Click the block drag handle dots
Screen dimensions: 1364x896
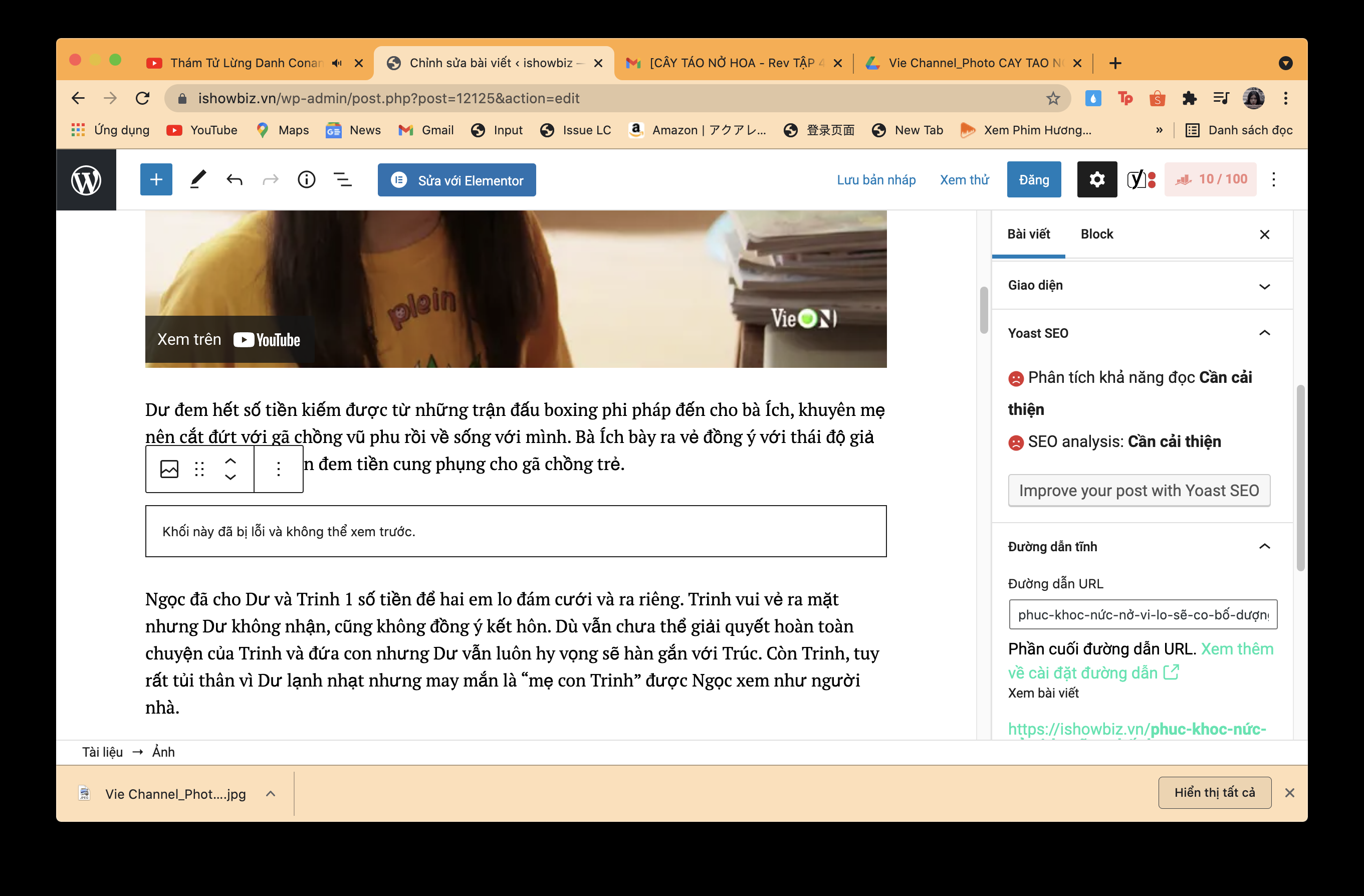point(199,469)
